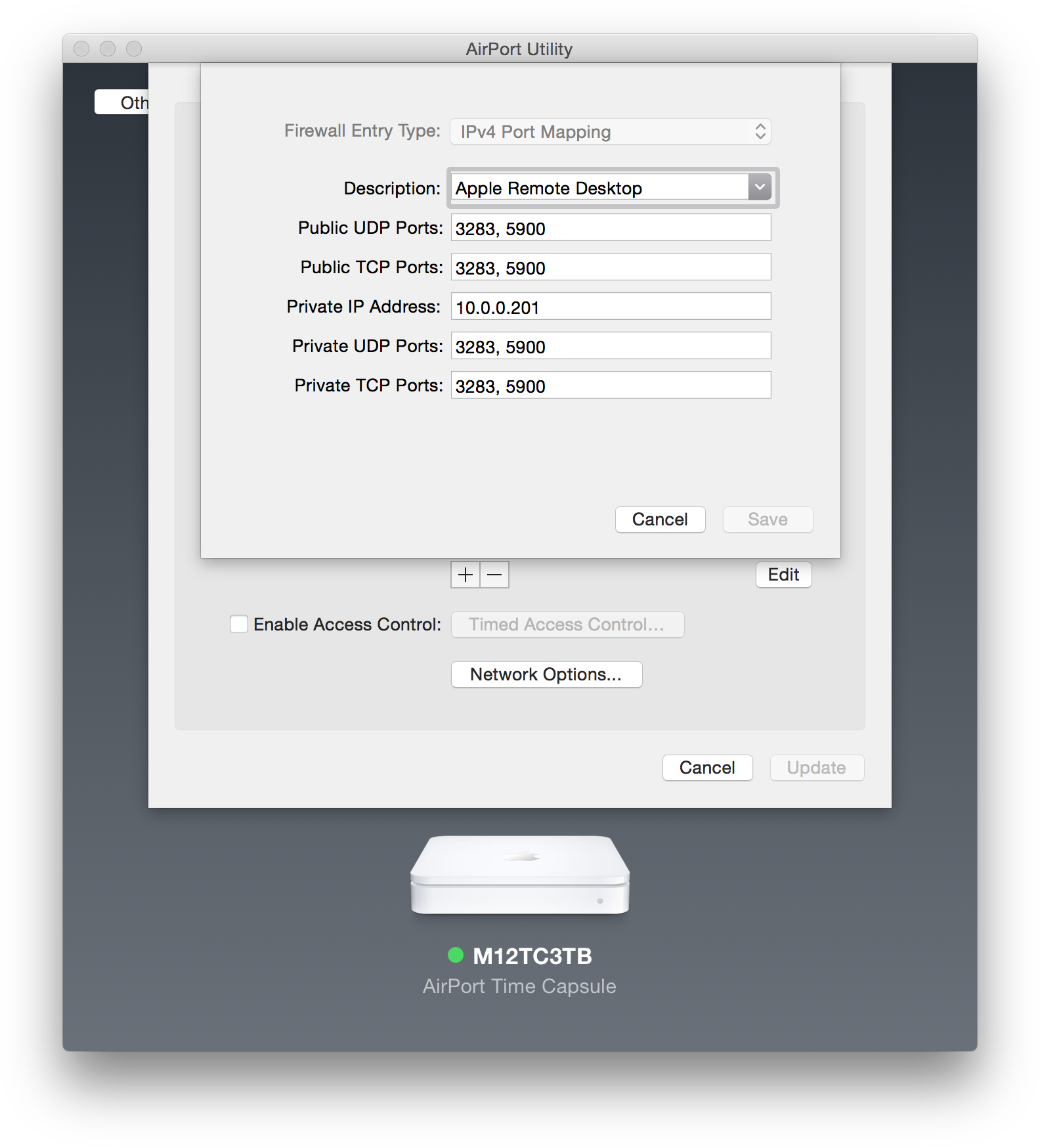This screenshot has height=1148, width=1040.
Task: Click the Edit button
Action: click(783, 575)
